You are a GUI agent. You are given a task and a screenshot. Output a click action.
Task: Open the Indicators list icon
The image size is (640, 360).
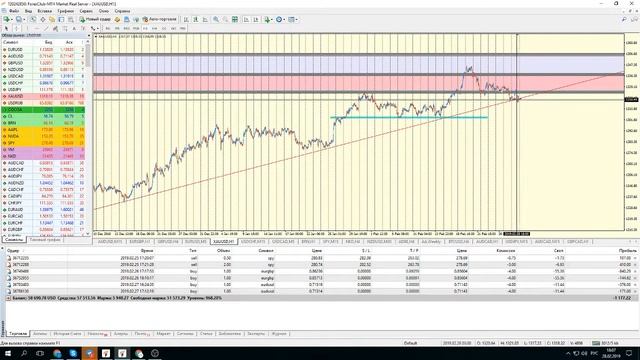[268, 19]
